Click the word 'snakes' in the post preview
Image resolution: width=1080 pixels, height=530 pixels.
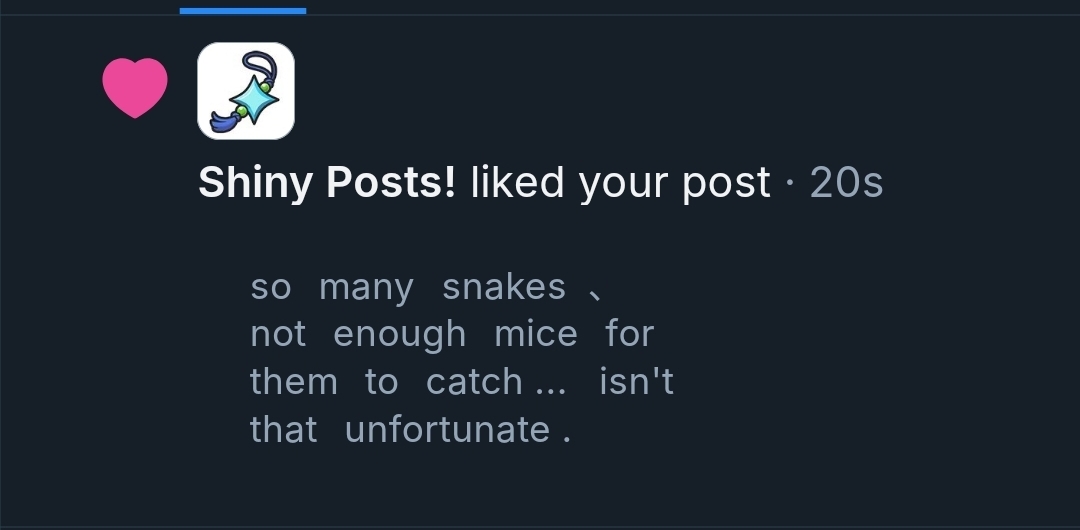coord(503,287)
